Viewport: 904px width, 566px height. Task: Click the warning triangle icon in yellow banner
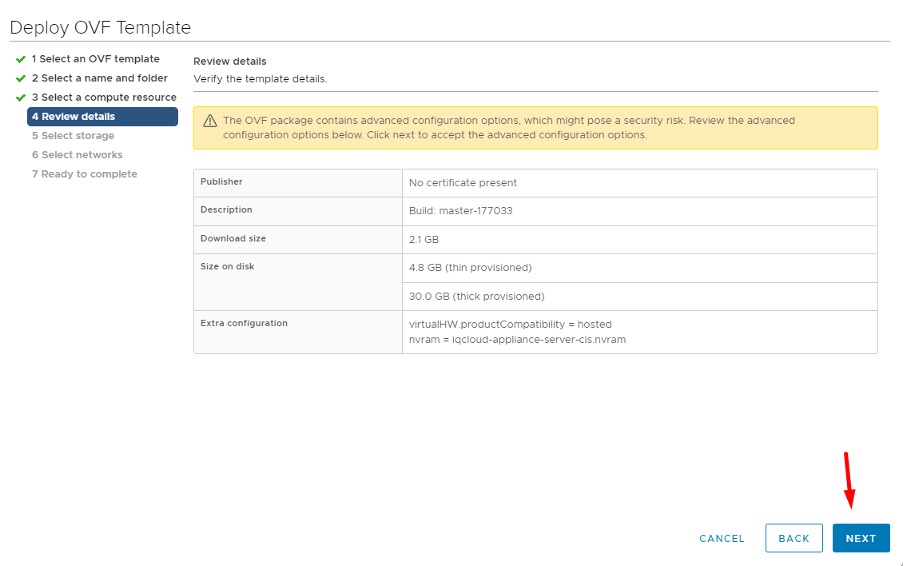210,121
